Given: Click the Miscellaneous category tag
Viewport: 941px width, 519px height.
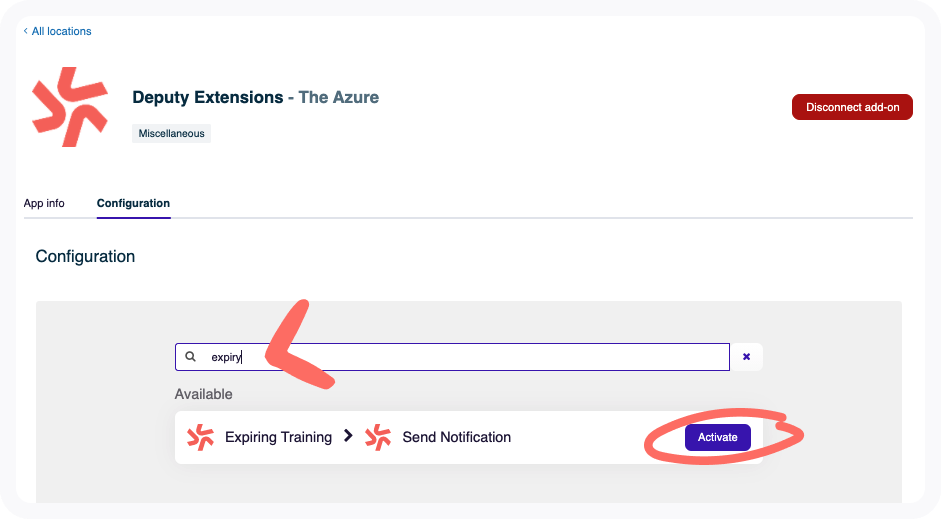Looking at the screenshot, I should tap(172, 133).
